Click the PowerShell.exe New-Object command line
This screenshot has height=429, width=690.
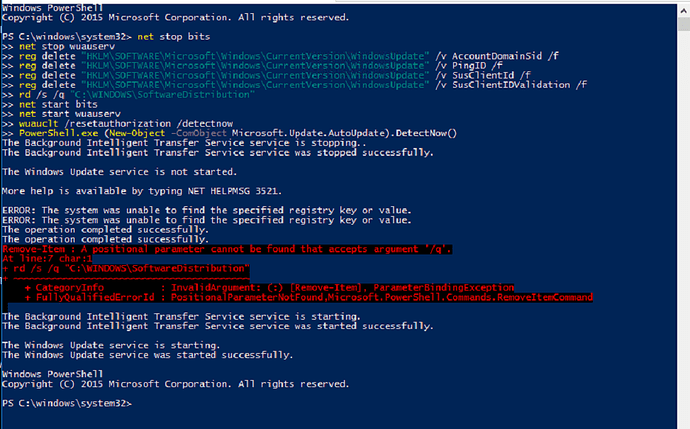pos(229,133)
